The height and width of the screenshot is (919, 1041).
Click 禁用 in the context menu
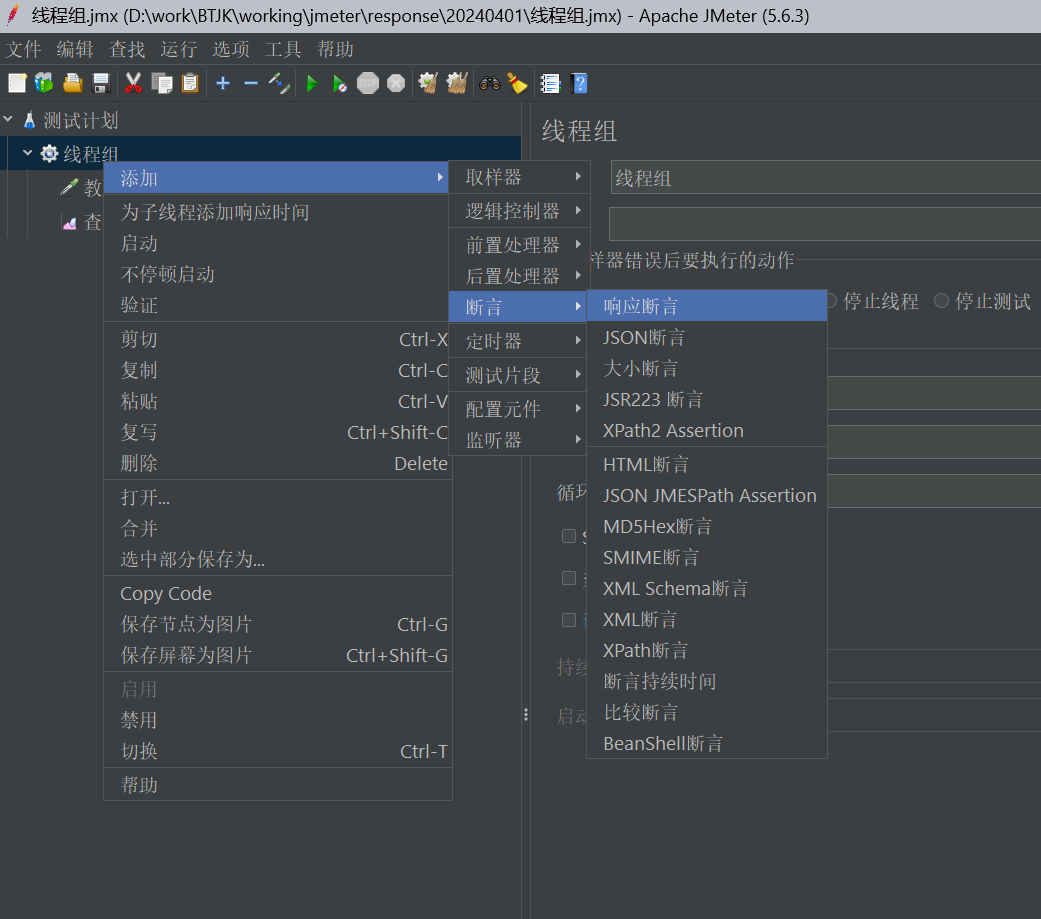[139, 720]
